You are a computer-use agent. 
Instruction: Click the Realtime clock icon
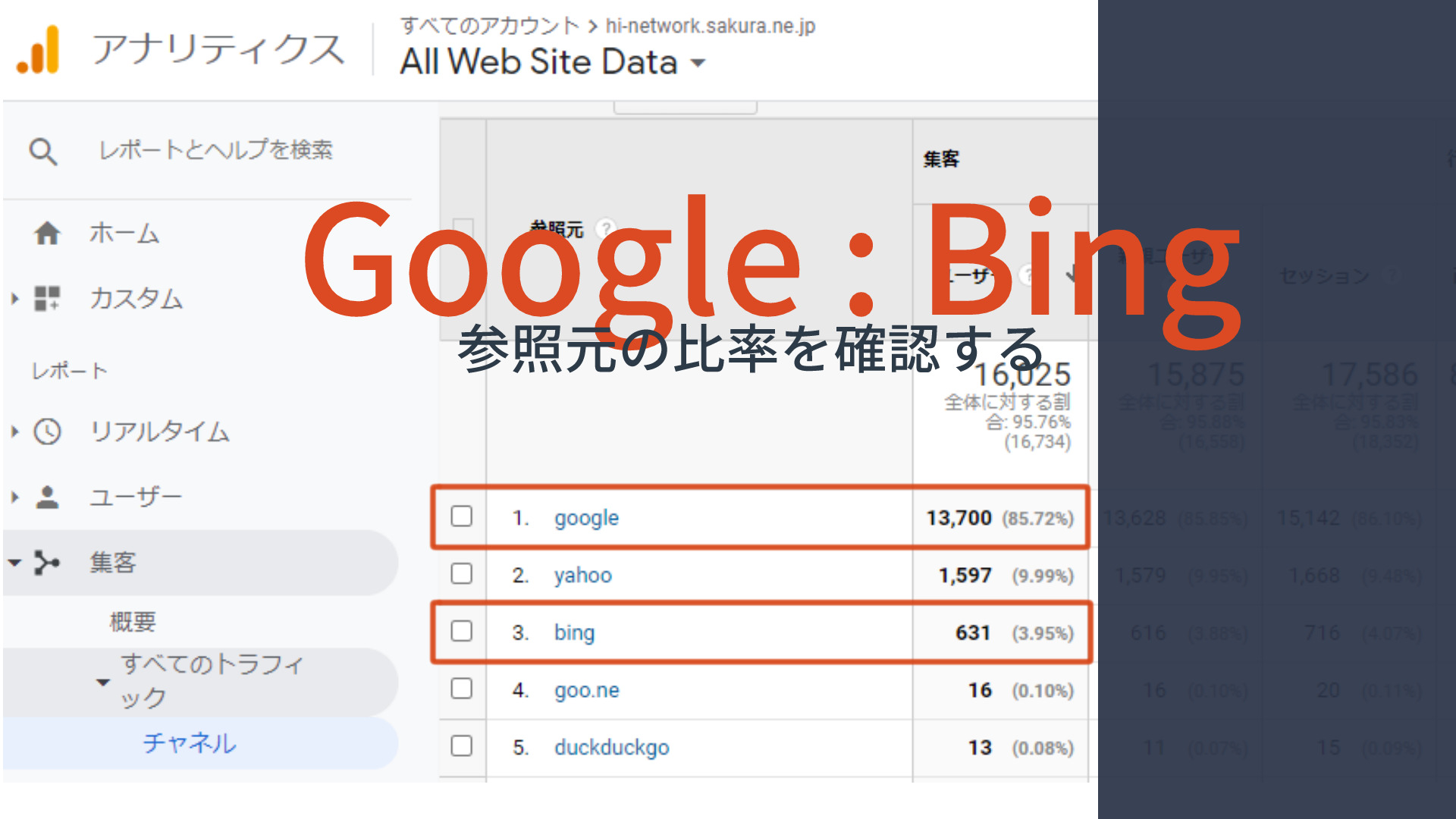pos(47,431)
